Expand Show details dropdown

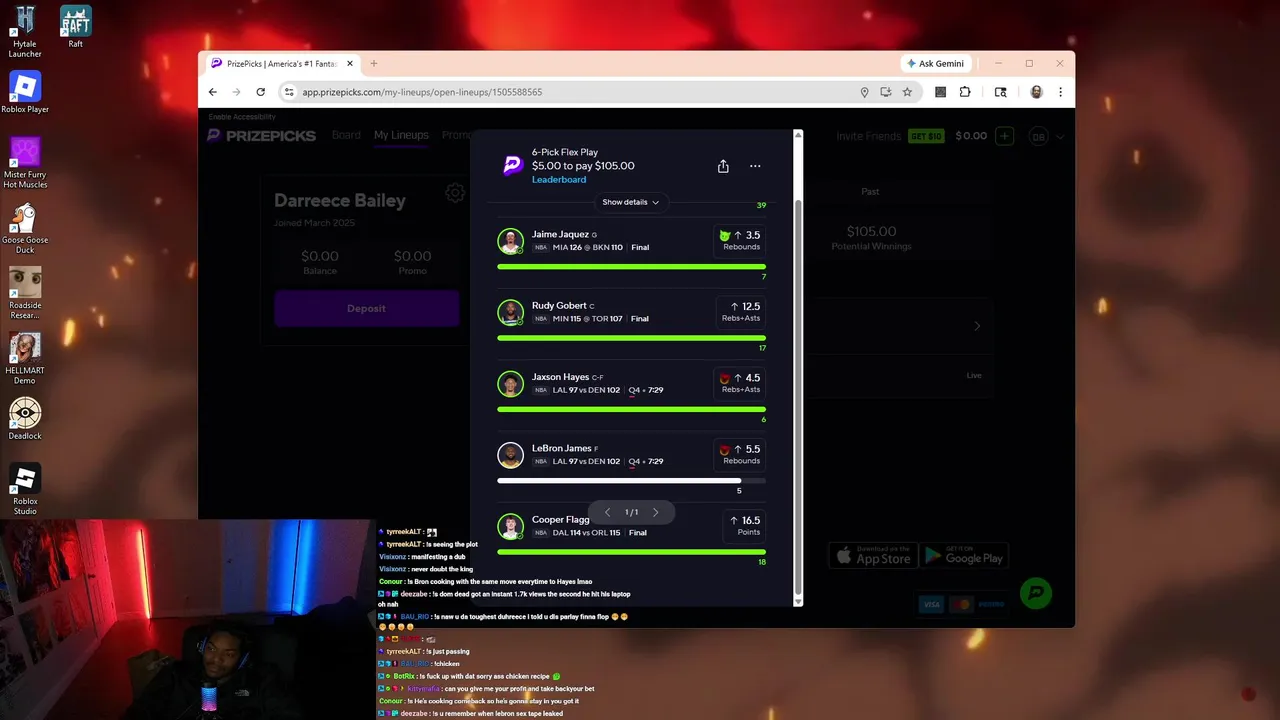coord(631,202)
